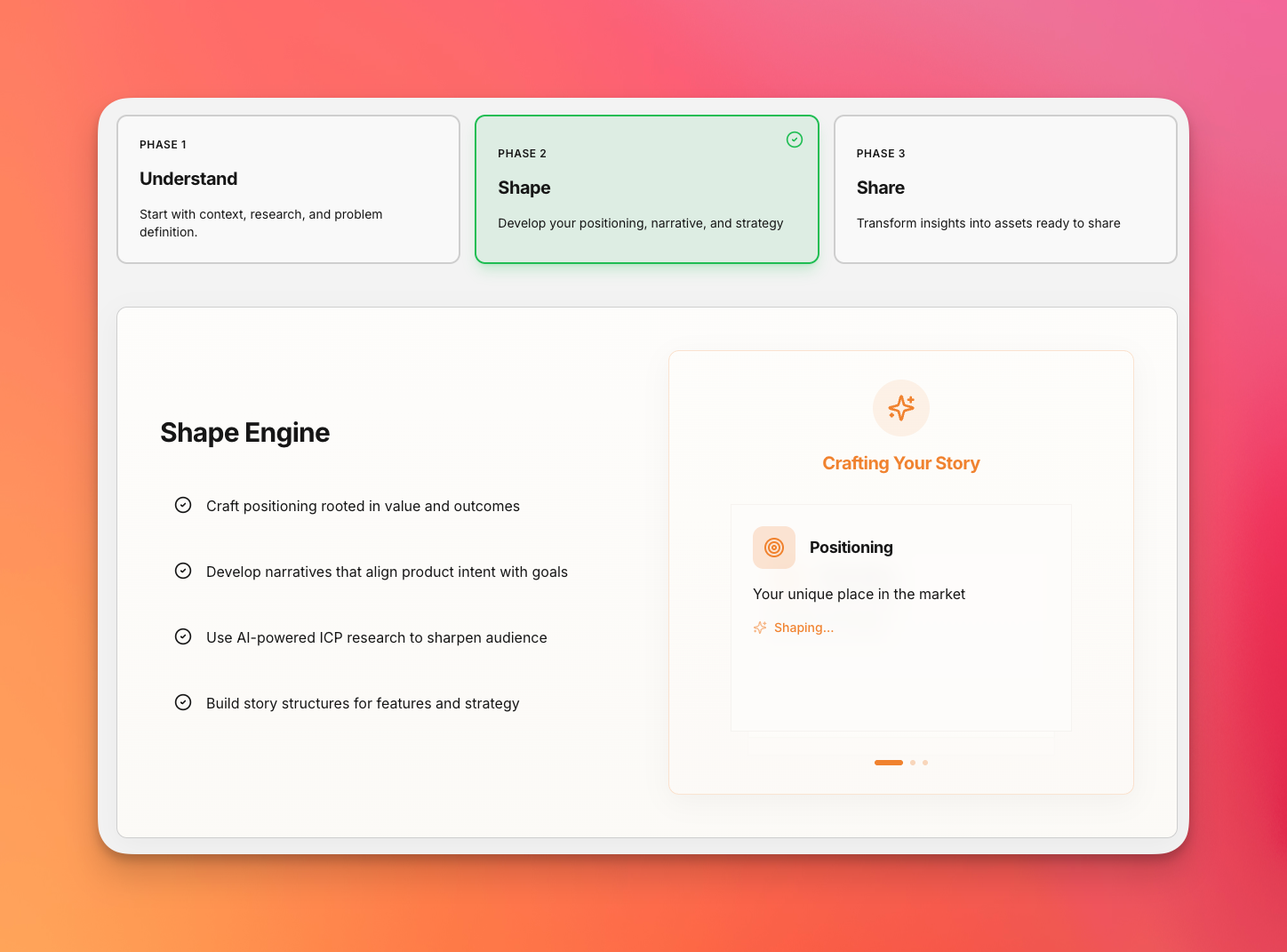Jump to the third carousel dot

[x=925, y=763]
